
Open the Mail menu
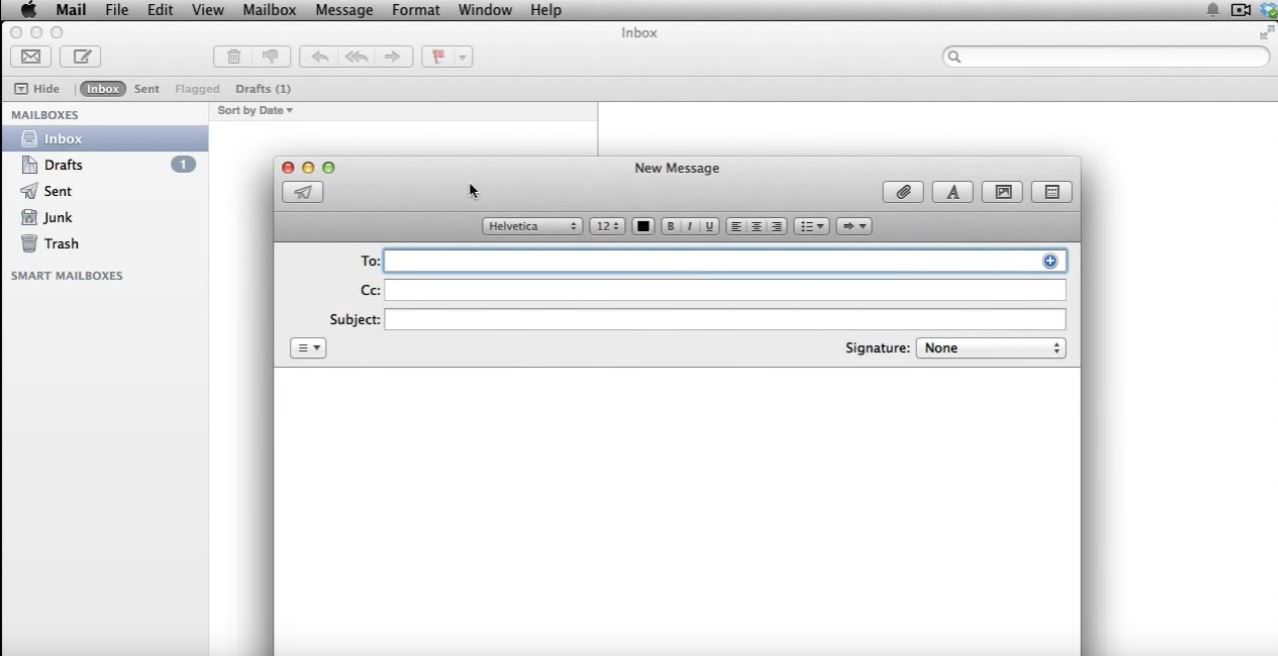point(71,10)
